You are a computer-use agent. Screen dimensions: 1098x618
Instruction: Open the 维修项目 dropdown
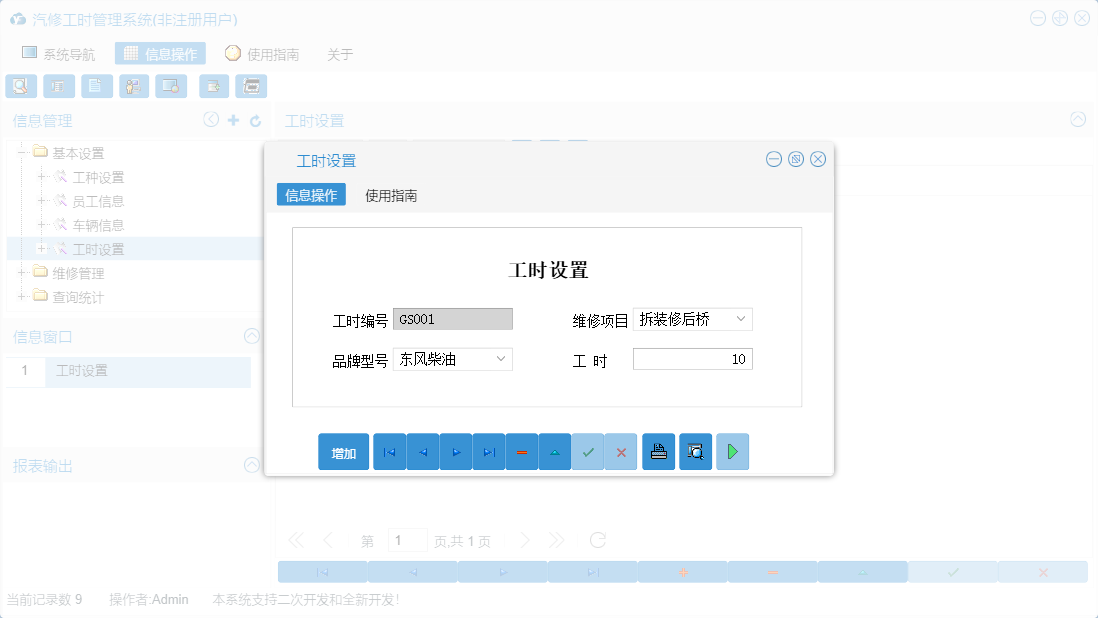740,318
